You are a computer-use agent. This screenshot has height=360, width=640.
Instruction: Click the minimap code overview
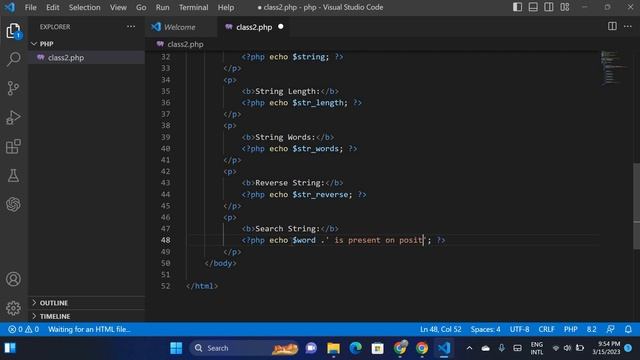point(614,68)
